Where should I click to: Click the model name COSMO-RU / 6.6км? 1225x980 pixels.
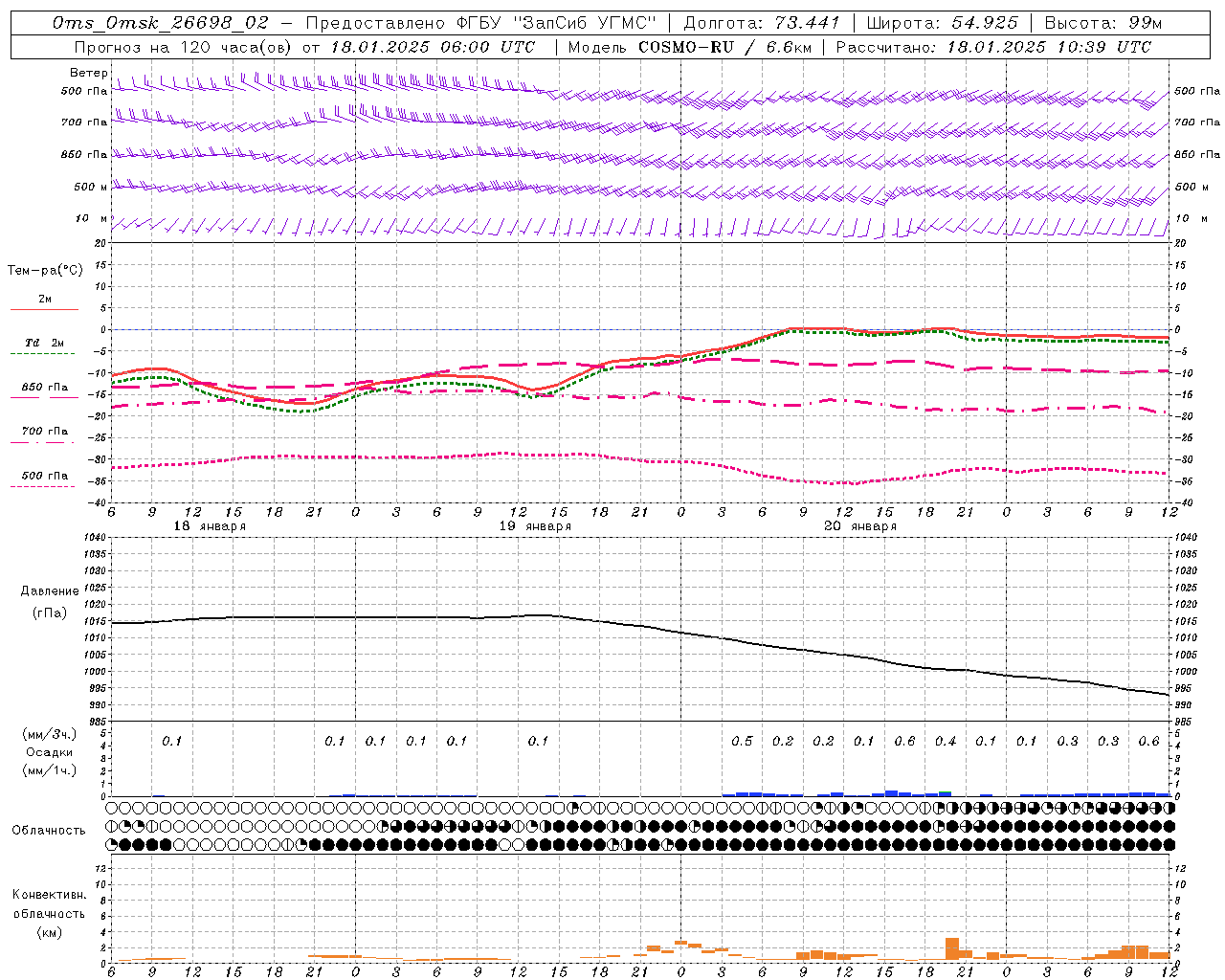click(724, 47)
